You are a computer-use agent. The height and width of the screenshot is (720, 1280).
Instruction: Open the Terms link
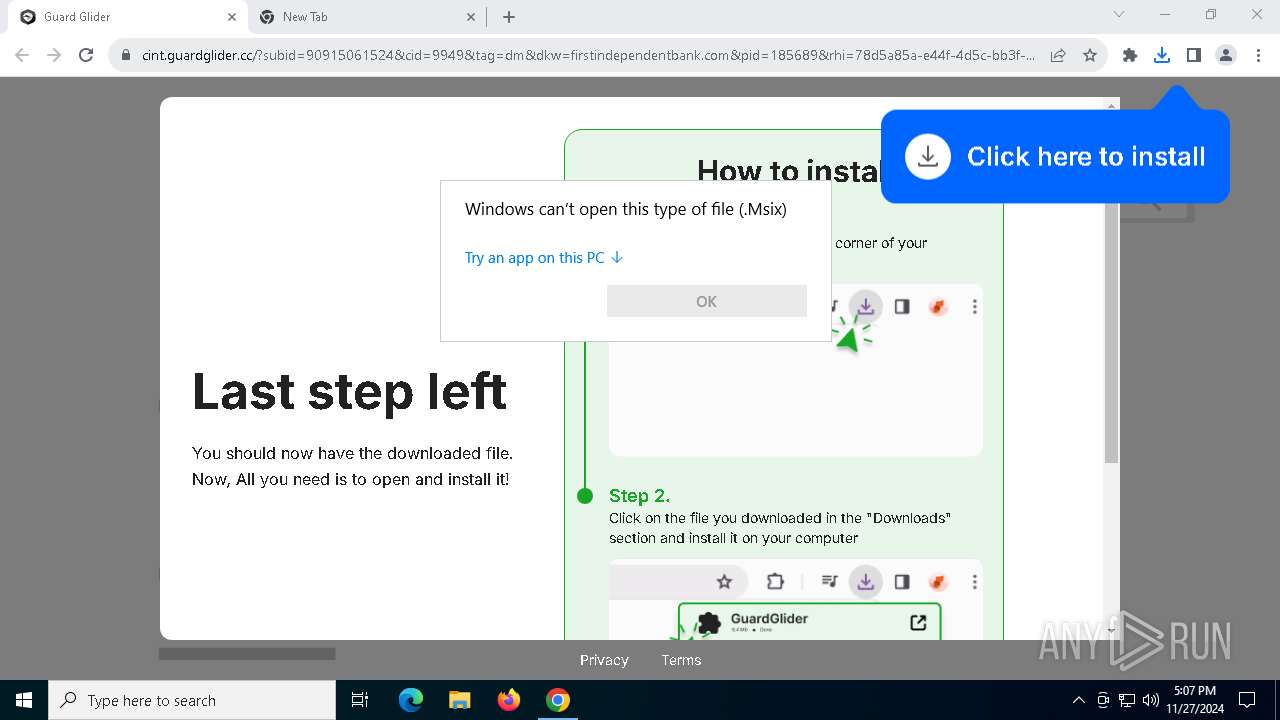pyautogui.click(x=681, y=660)
